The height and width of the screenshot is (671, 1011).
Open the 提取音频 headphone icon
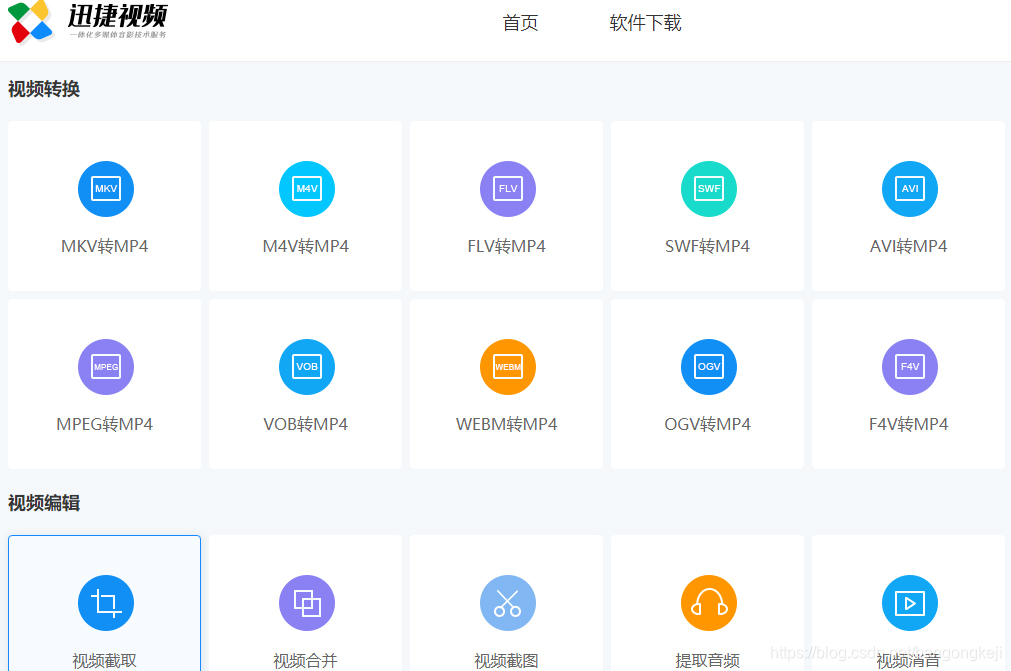click(x=708, y=603)
